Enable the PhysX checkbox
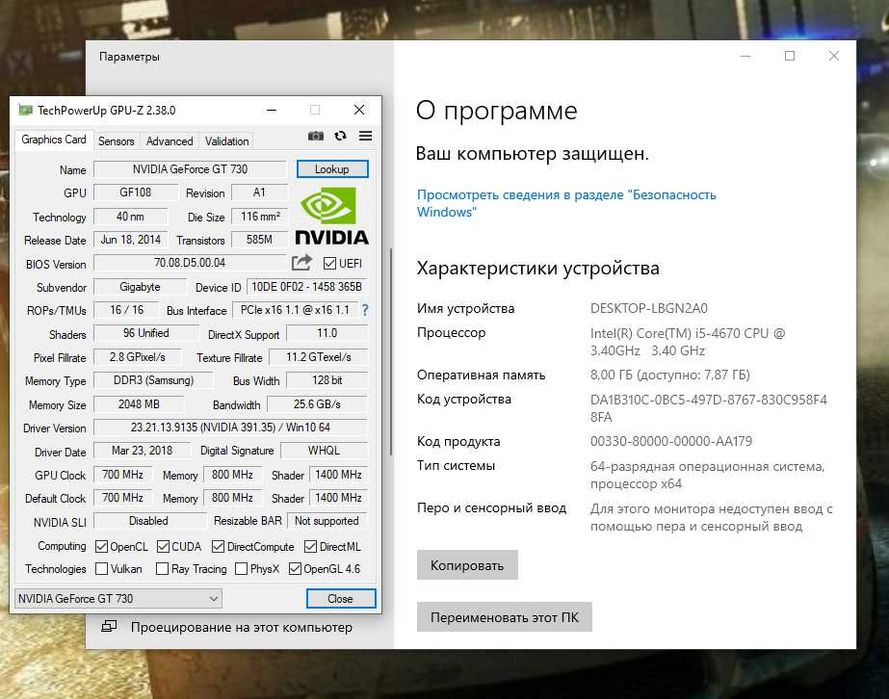889x699 pixels. [x=241, y=569]
